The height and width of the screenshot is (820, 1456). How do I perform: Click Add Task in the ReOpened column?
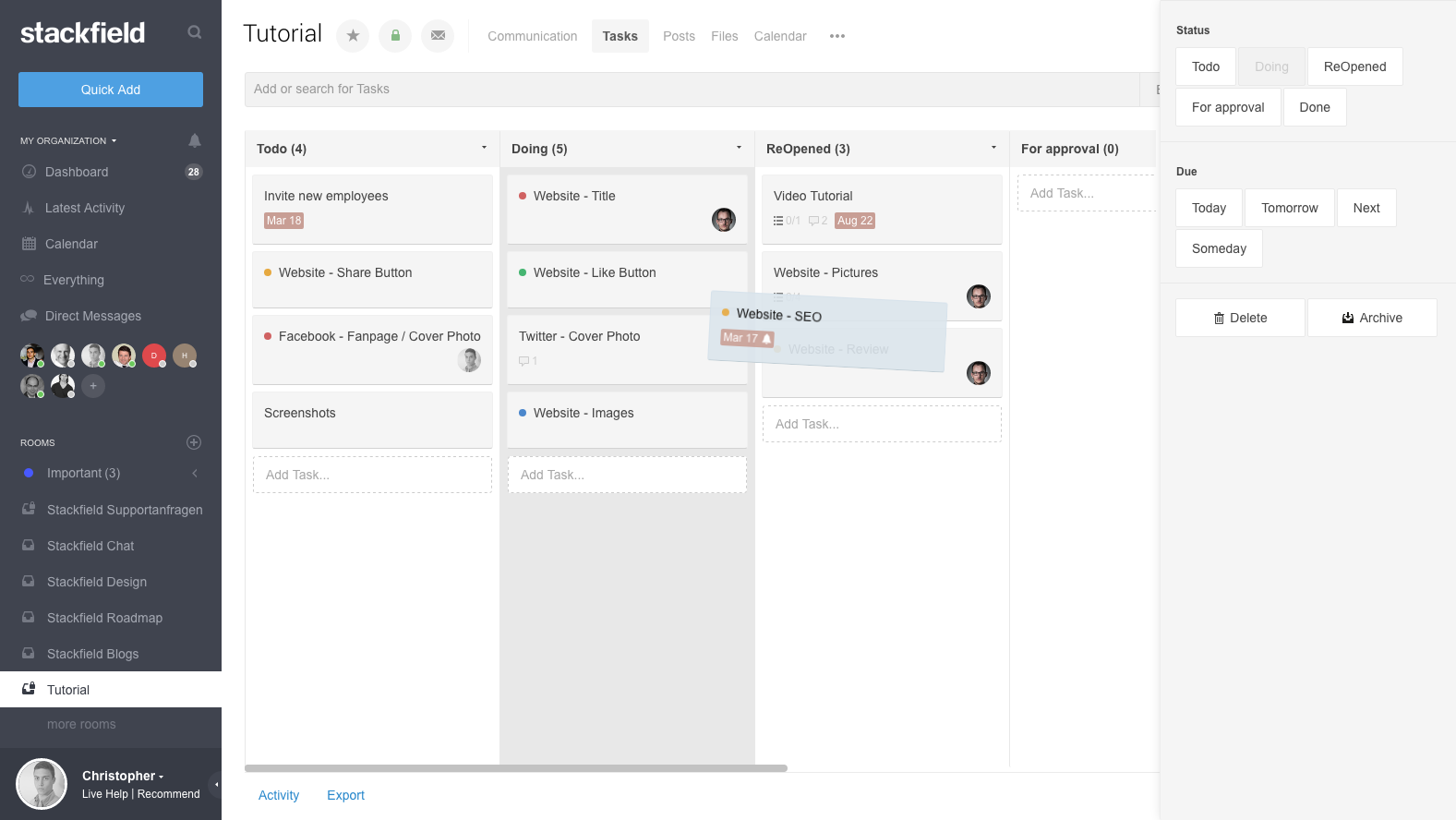pyautogui.click(x=882, y=424)
